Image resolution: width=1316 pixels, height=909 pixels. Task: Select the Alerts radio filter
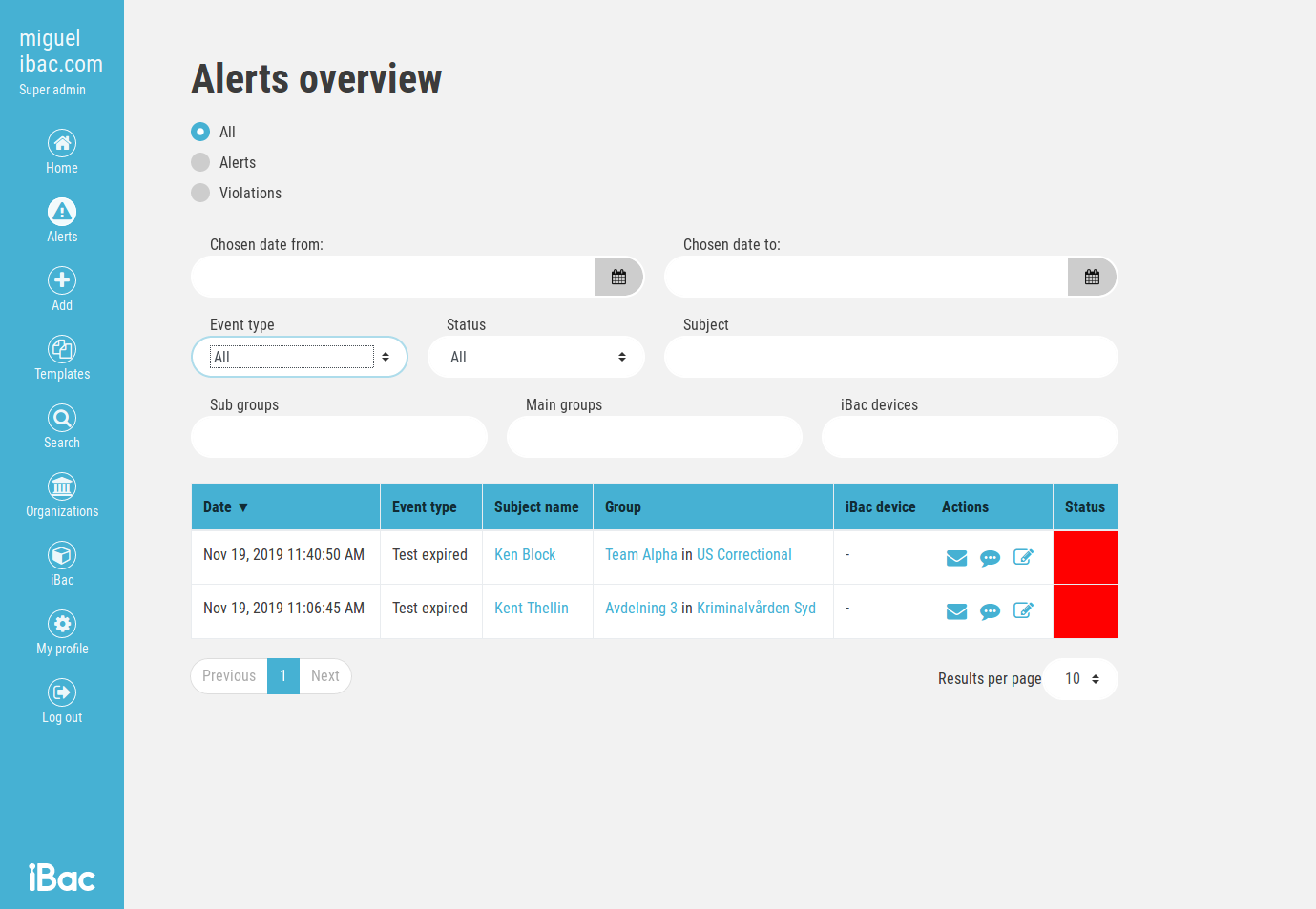tap(200, 162)
